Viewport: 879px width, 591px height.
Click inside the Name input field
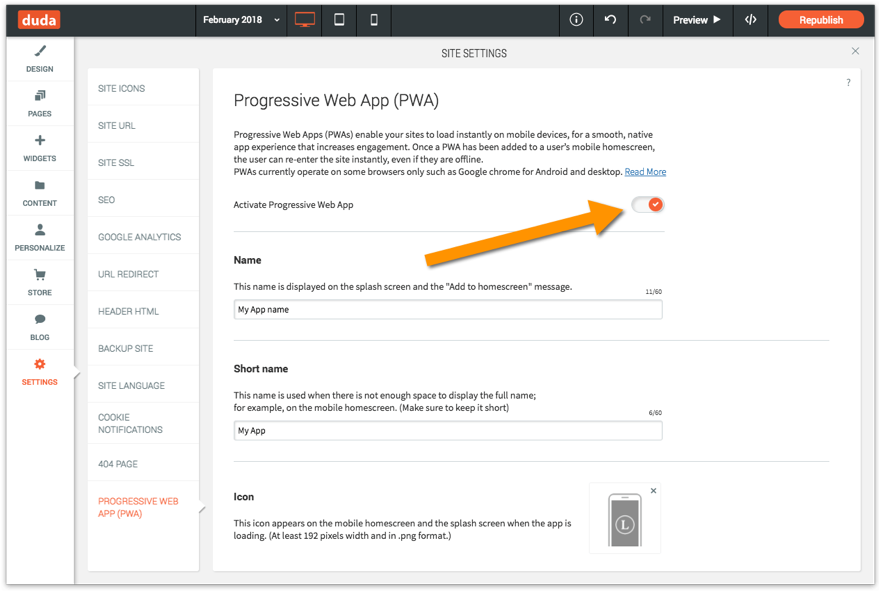click(x=447, y=309)
